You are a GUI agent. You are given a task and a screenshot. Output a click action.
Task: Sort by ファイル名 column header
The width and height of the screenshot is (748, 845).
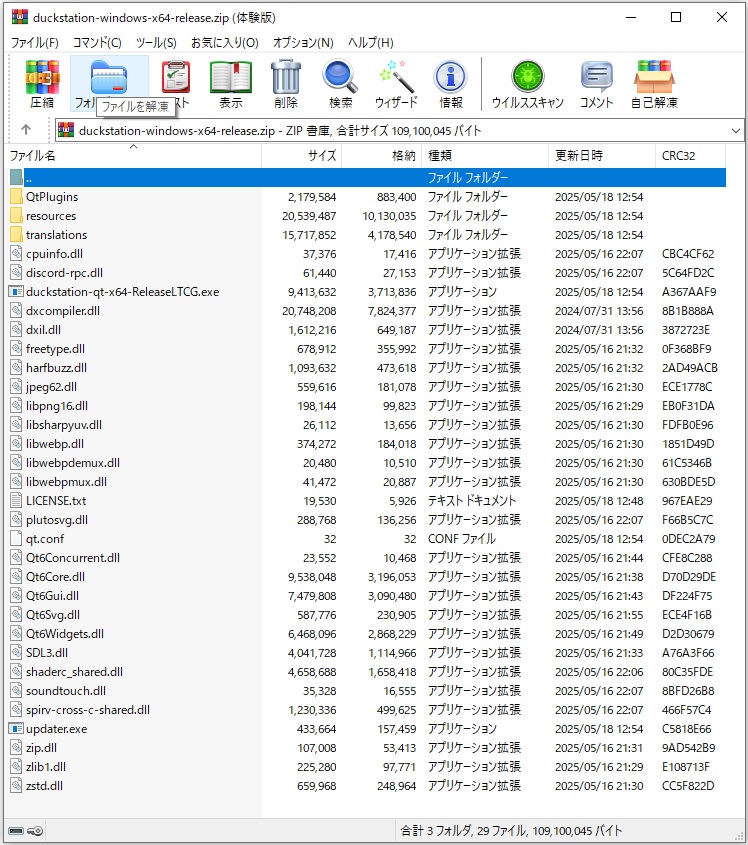tap(133, 156)
